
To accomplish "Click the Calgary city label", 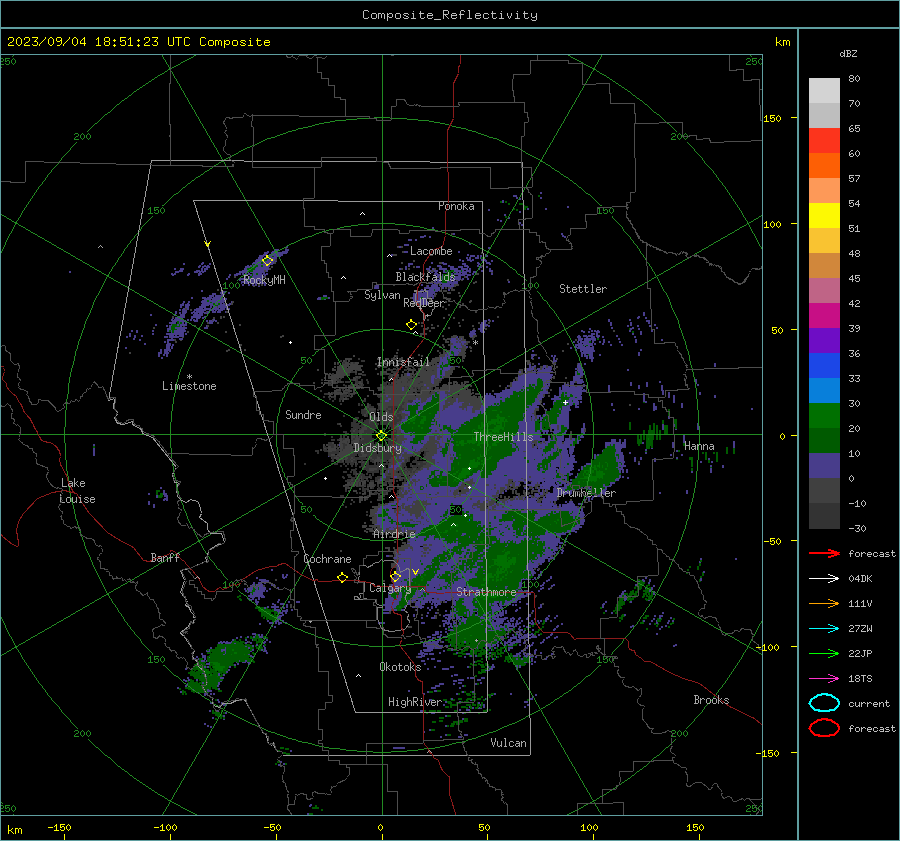I will pos(390,588).
